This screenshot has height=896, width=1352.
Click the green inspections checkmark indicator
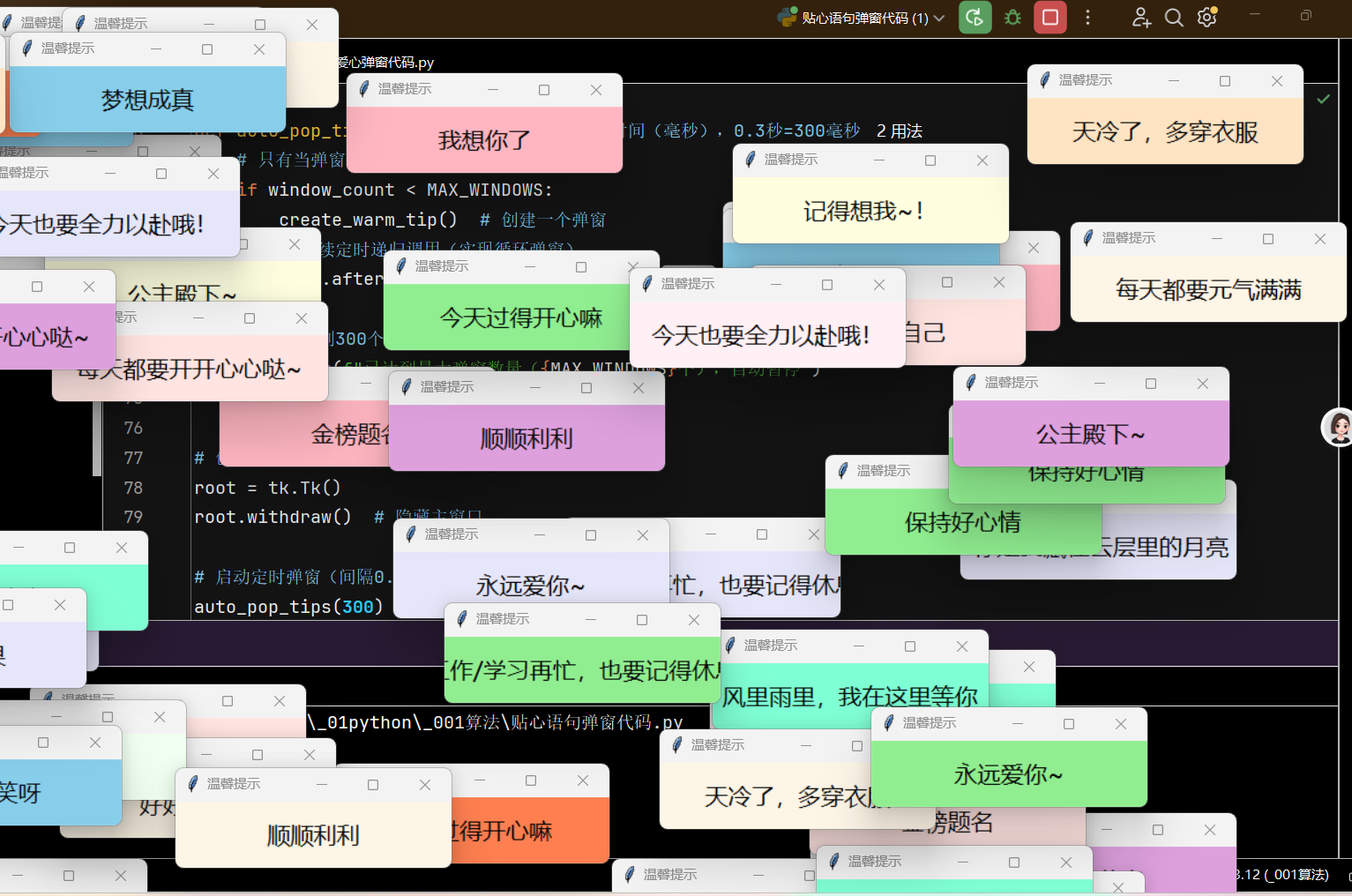tap(1323, 99)
